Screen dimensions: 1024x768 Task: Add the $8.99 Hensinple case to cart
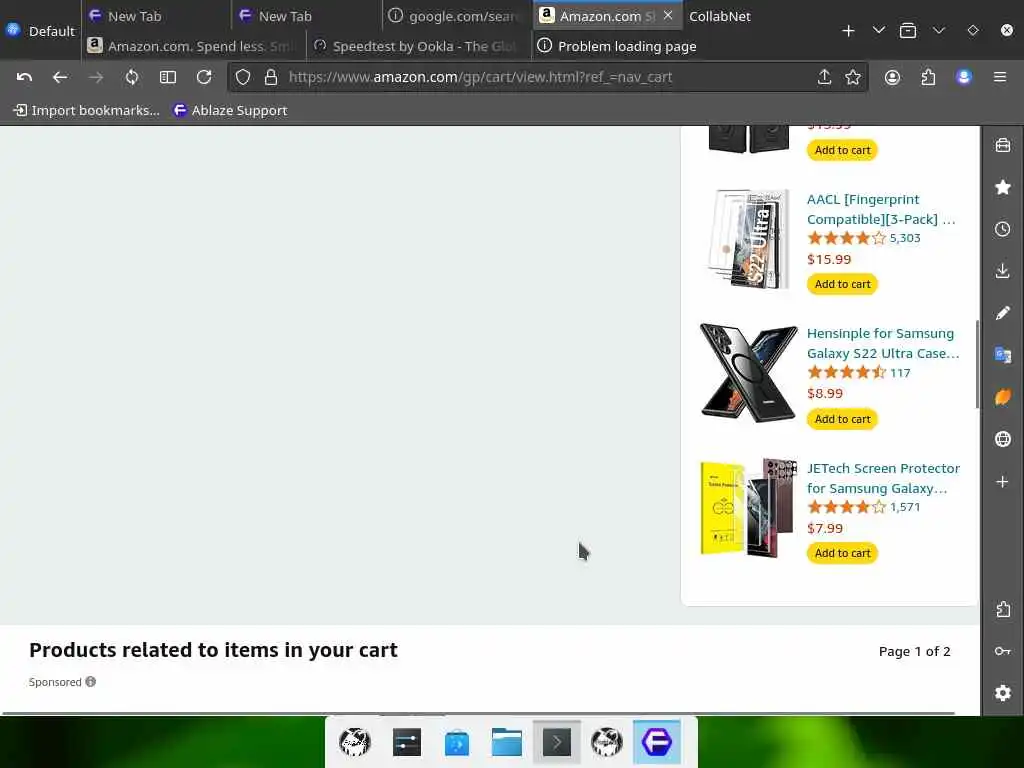coord(842,419)
